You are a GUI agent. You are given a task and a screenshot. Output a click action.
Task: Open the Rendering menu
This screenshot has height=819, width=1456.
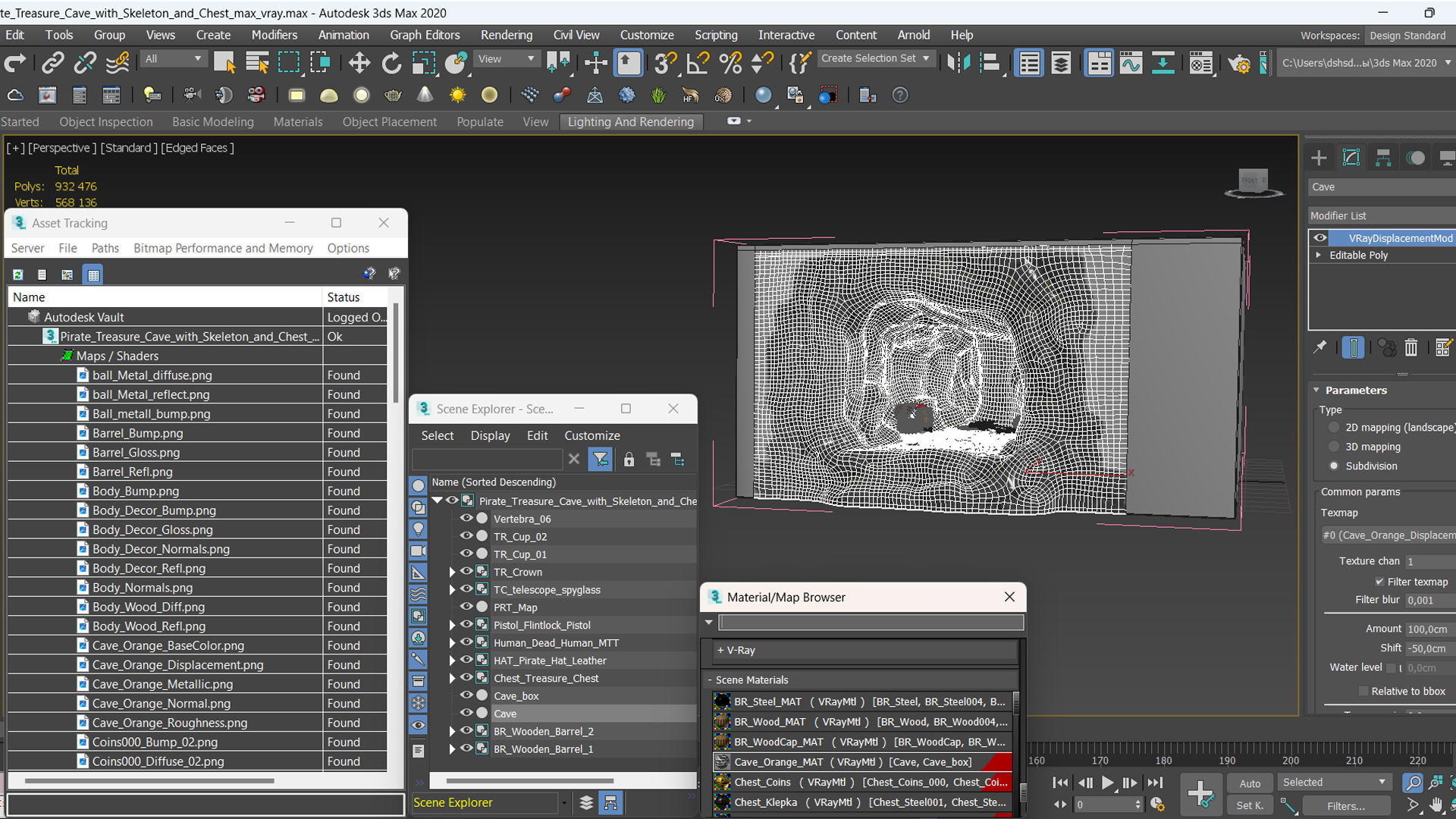click(506, 35)
